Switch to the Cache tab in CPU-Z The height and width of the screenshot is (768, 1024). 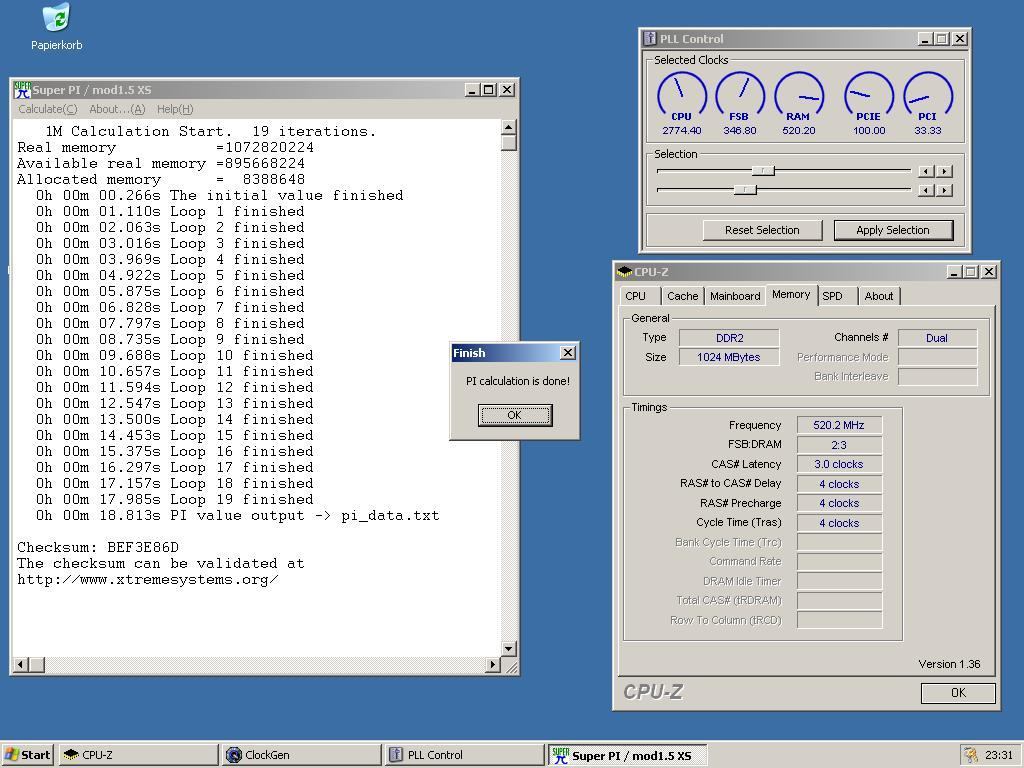point(682,296)
